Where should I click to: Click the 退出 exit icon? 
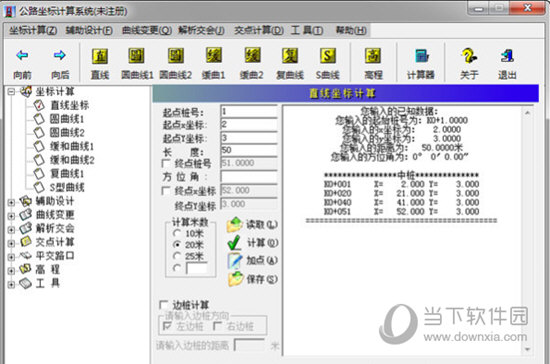pos(507,55)
